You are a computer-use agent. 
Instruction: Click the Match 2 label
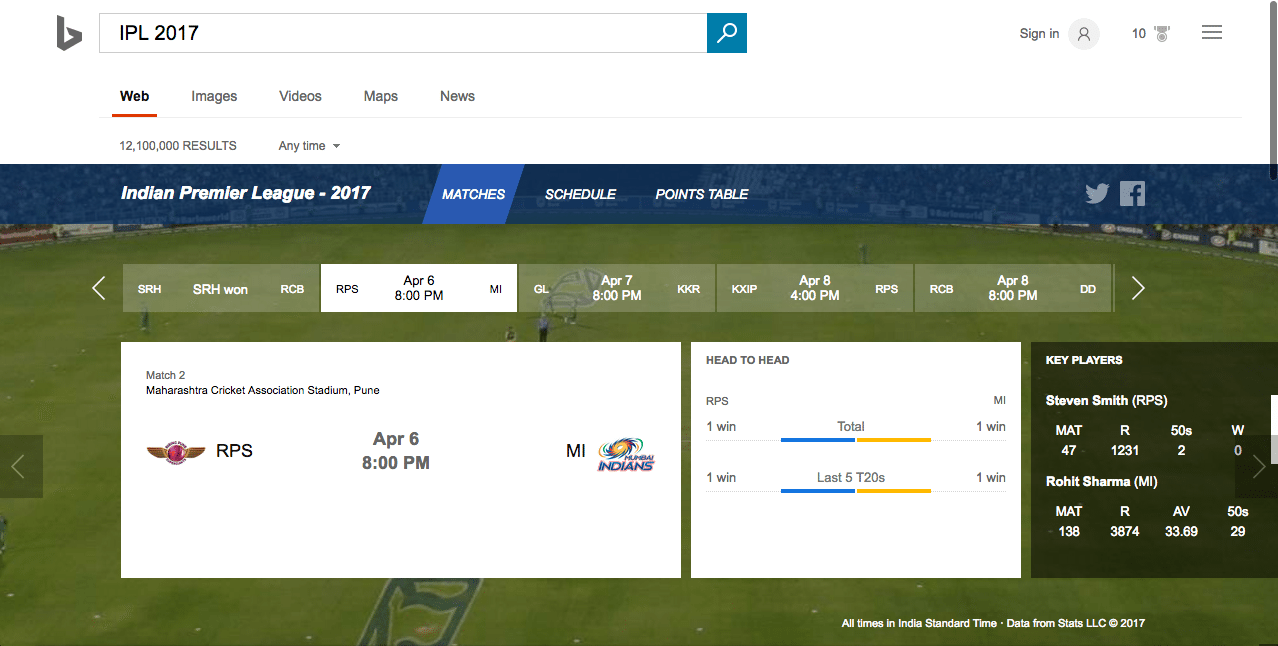166,375
